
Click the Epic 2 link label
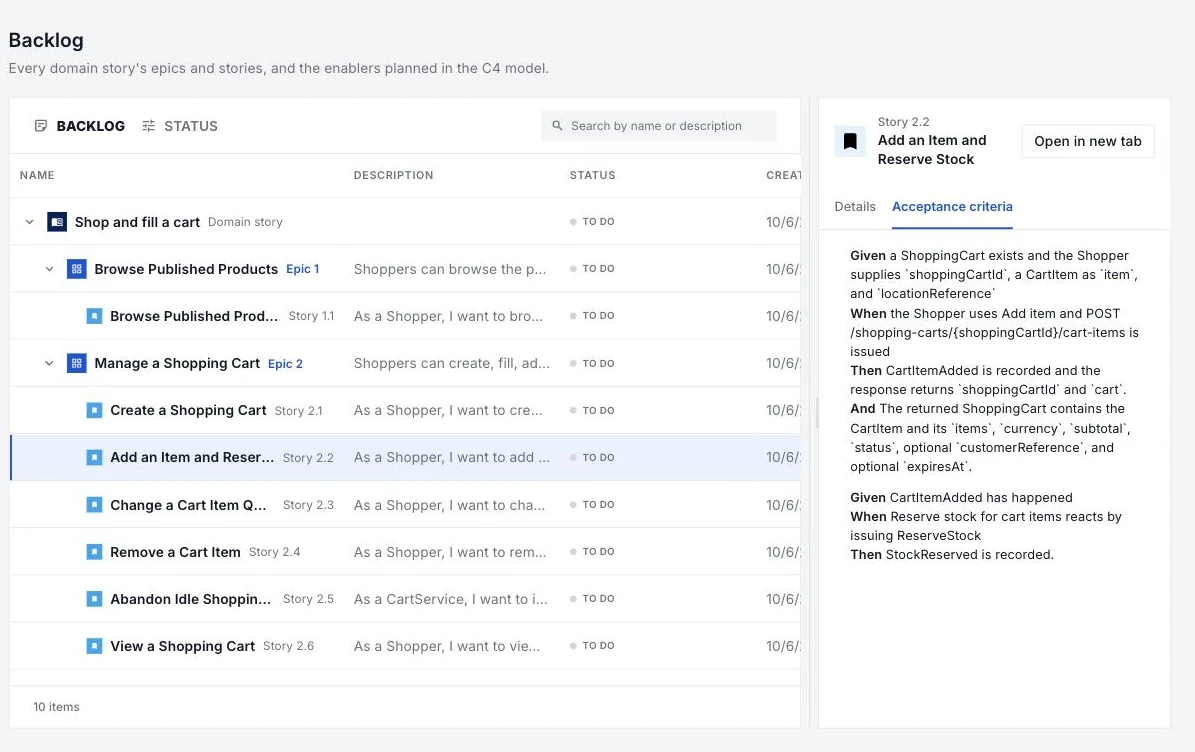coord(285,364)
